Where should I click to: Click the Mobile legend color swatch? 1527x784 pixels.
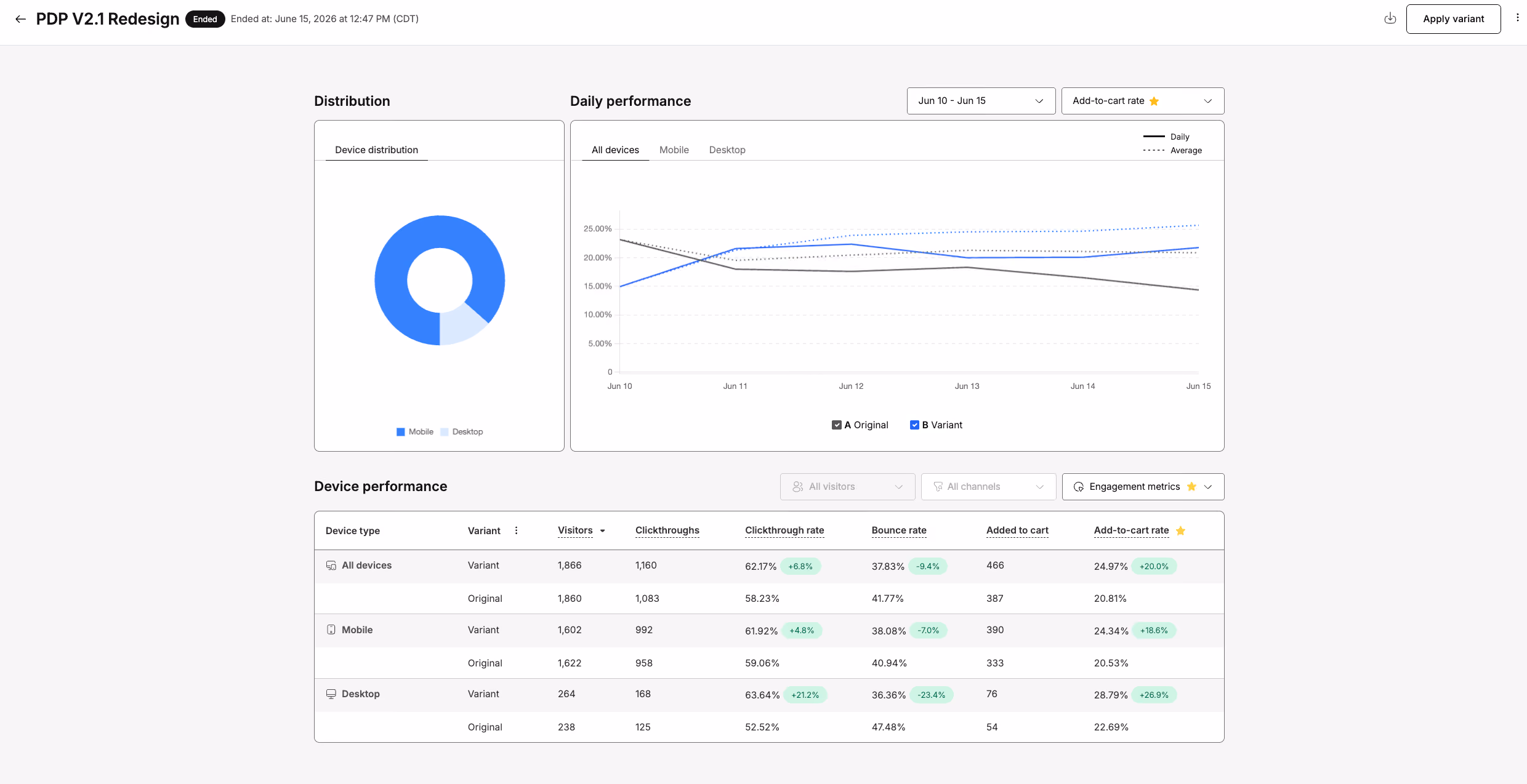click(x=401, y=432)
